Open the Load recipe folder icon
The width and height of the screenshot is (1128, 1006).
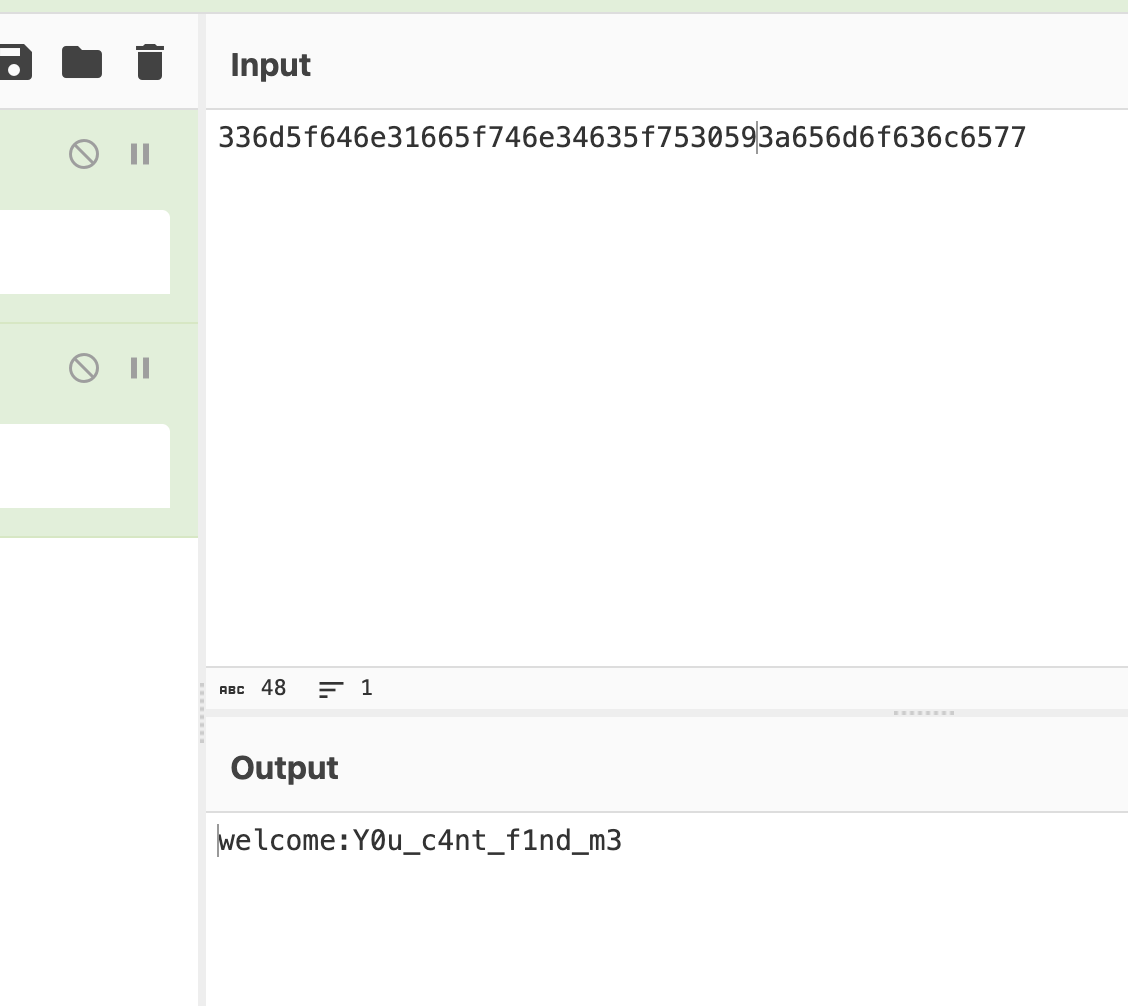pos(82,62)
